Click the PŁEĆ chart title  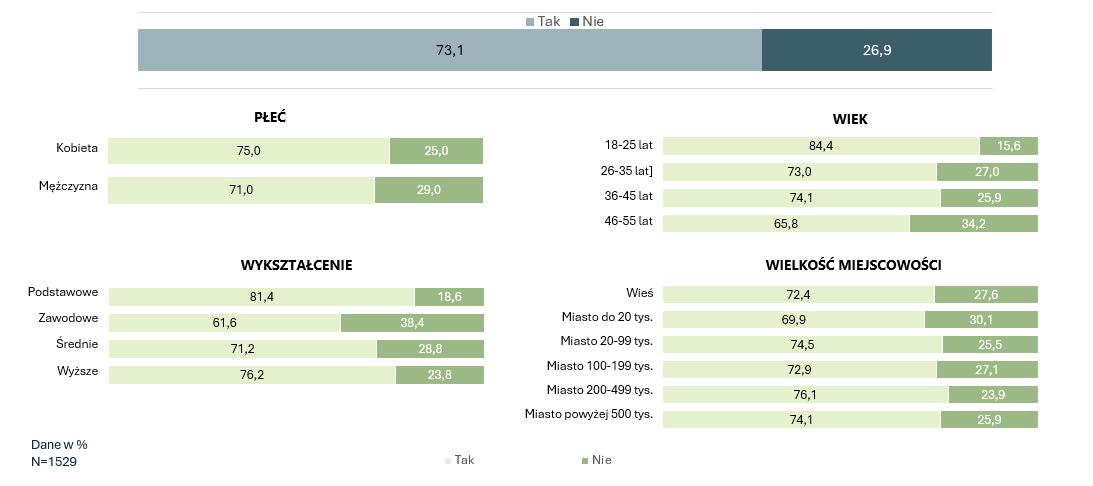pyautogui.click(x=270, y=118)
